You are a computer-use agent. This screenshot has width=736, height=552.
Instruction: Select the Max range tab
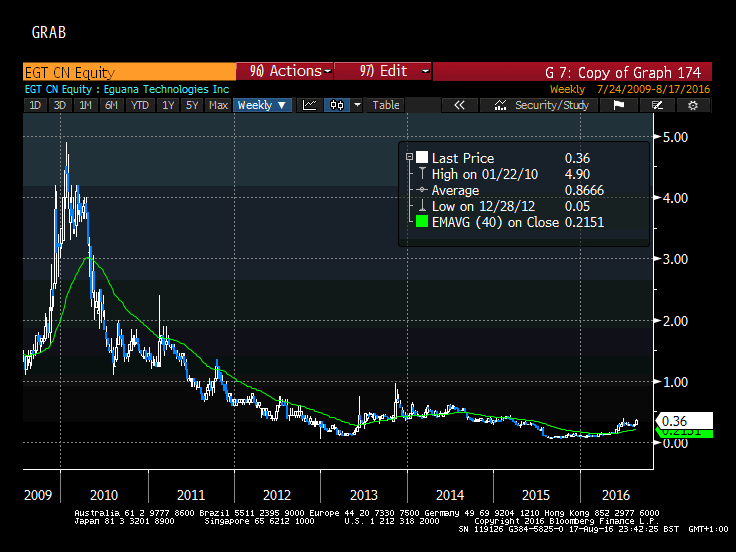218,105
